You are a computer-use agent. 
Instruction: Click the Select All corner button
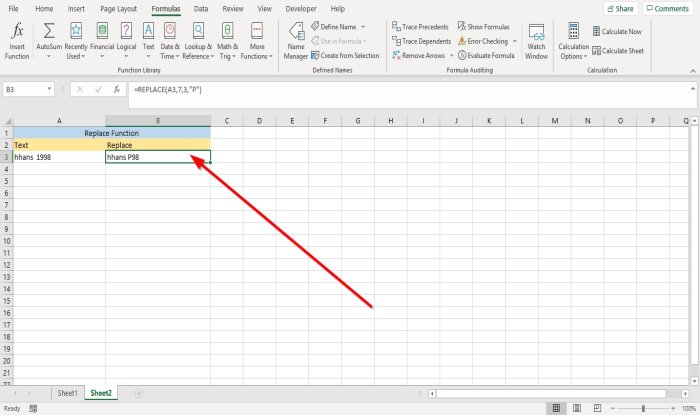6,121
